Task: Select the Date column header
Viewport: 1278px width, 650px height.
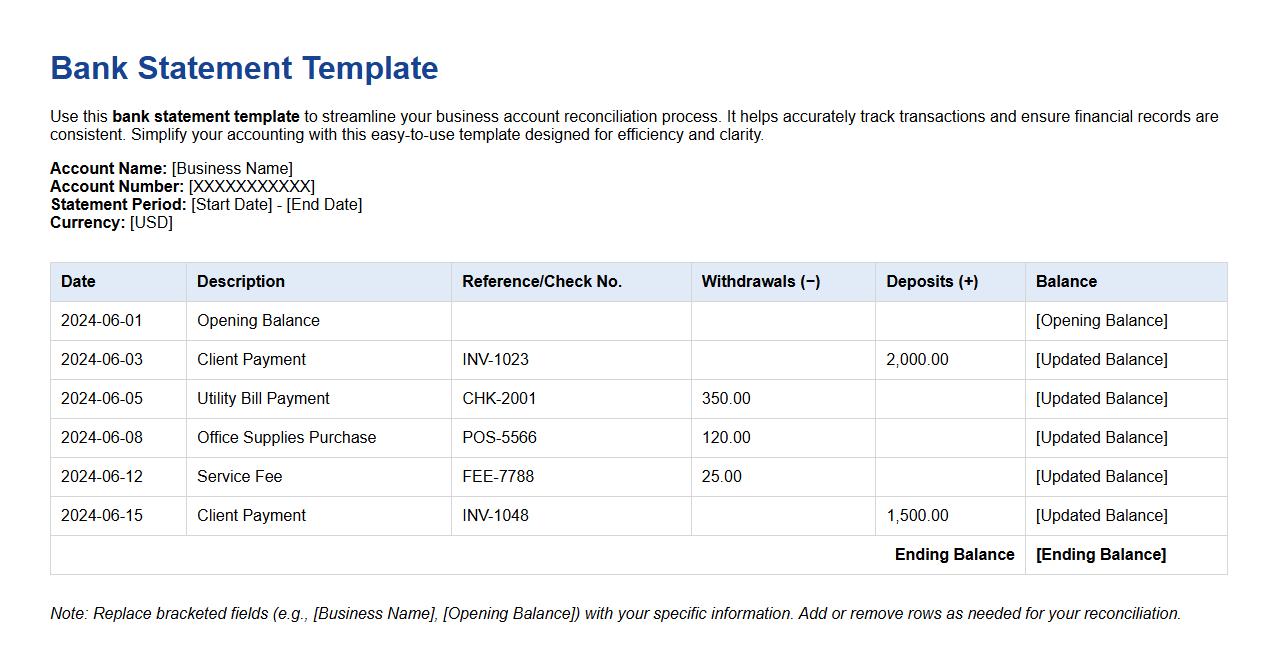Action: [78, 281]
